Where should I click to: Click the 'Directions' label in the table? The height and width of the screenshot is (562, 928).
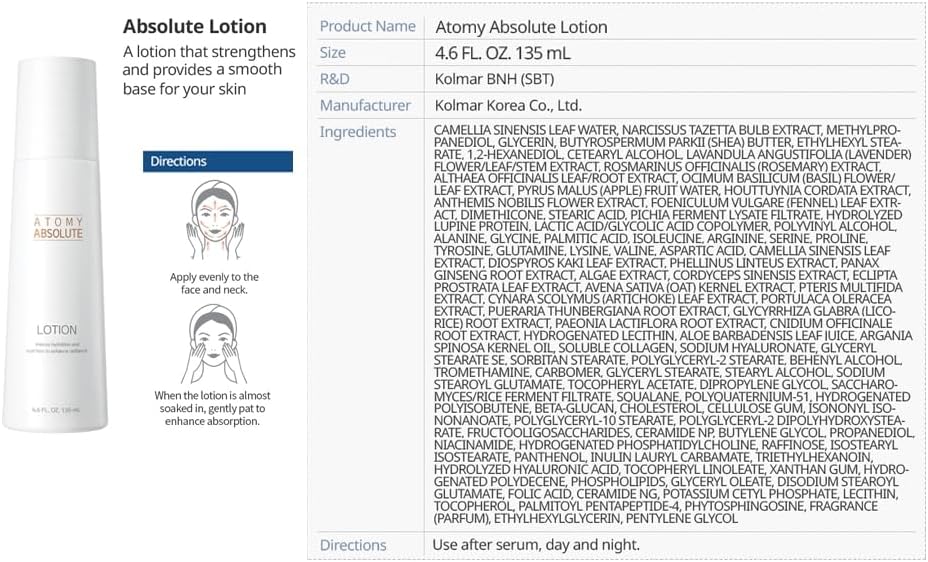[353, 545]
